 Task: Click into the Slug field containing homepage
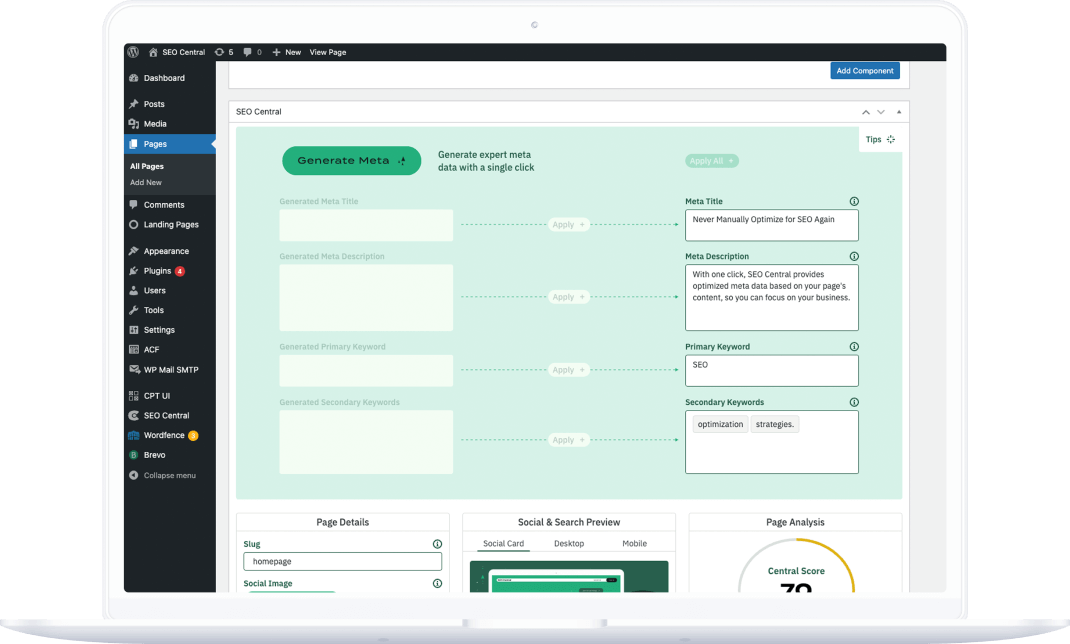point(343,561)
